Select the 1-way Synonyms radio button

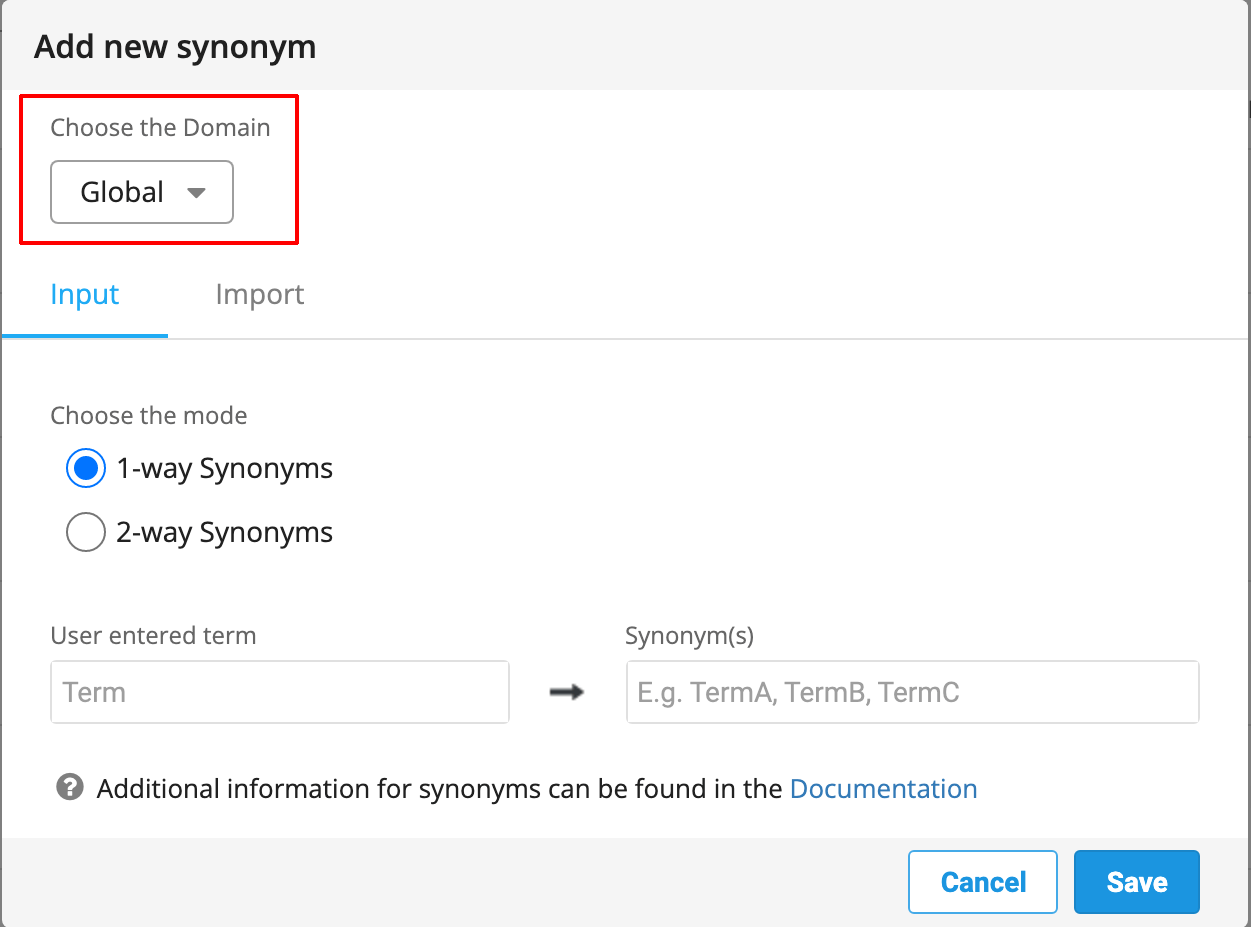(86, 467)
